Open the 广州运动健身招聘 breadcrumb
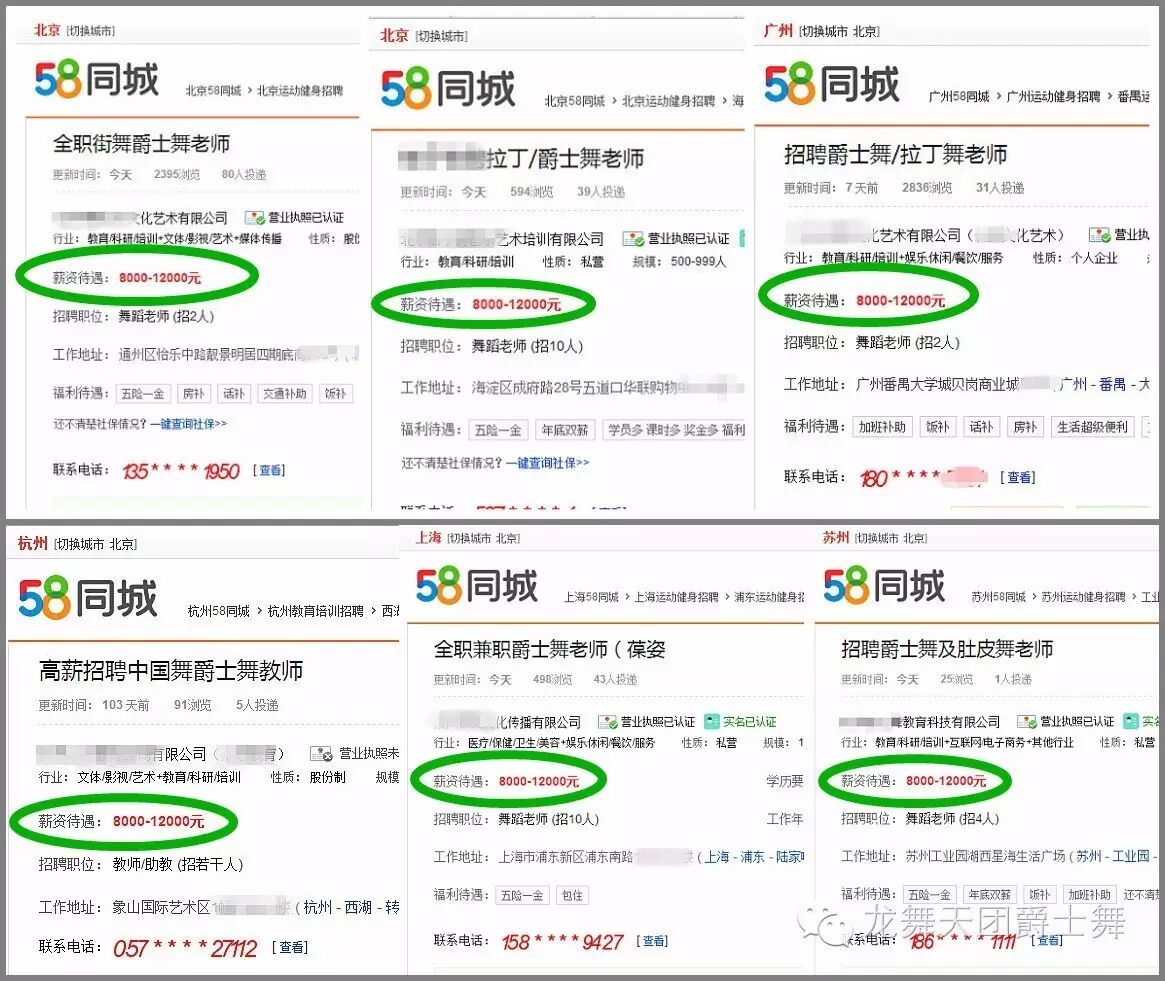Image resolution: width=1165 pixels, height=981 pixels. point(1053,97)
